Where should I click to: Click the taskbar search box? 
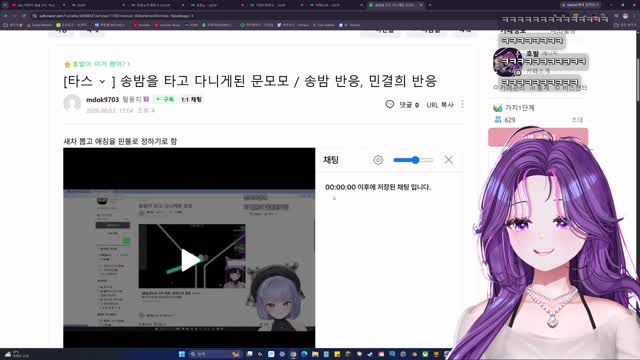pos(215,354)
